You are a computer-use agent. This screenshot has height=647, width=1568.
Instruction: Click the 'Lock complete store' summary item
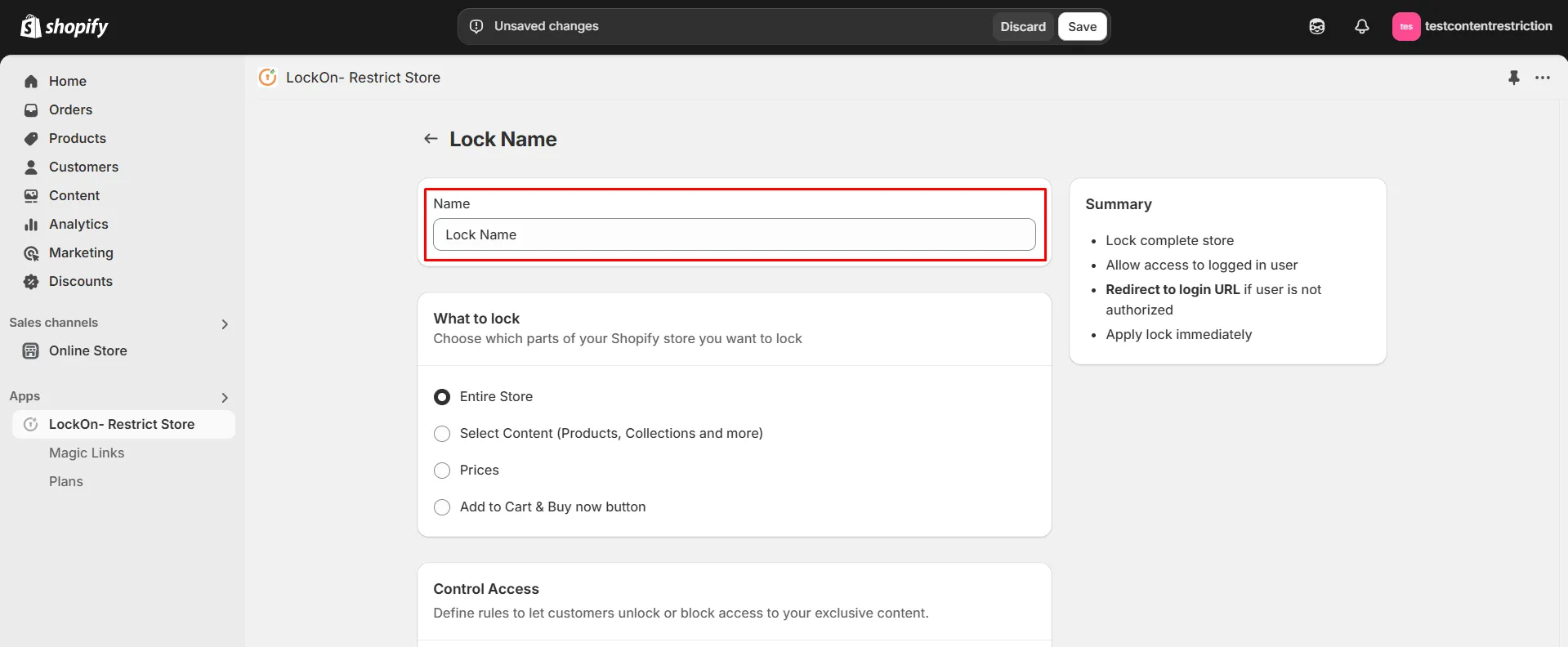(1169, 240)
